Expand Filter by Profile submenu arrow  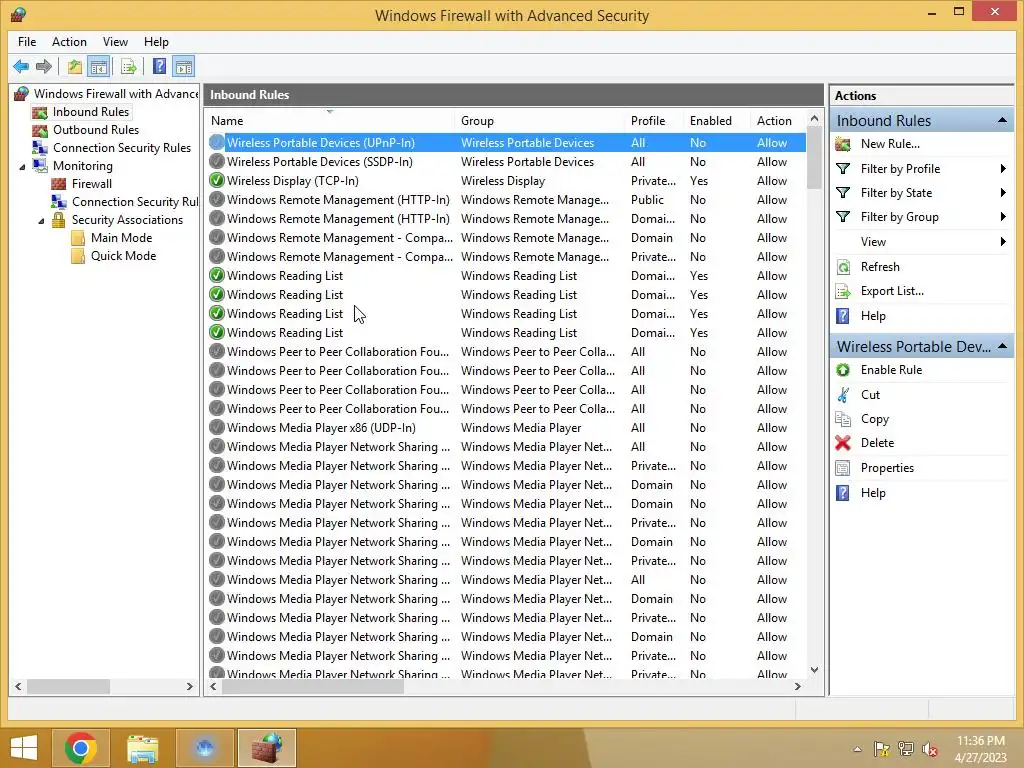click(1003, 168)
